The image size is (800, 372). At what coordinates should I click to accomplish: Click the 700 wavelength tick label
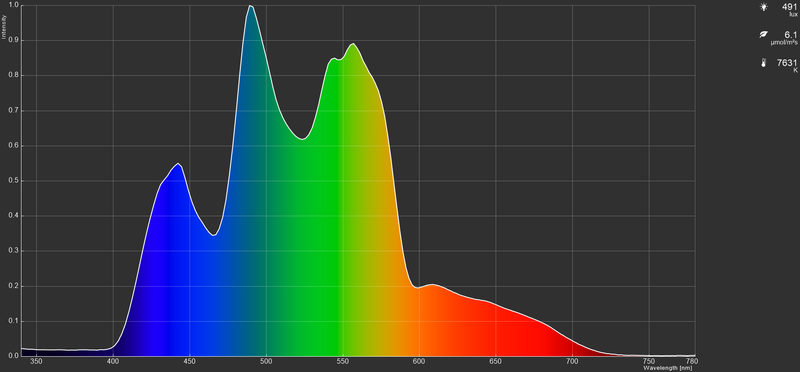coord(572,361)
